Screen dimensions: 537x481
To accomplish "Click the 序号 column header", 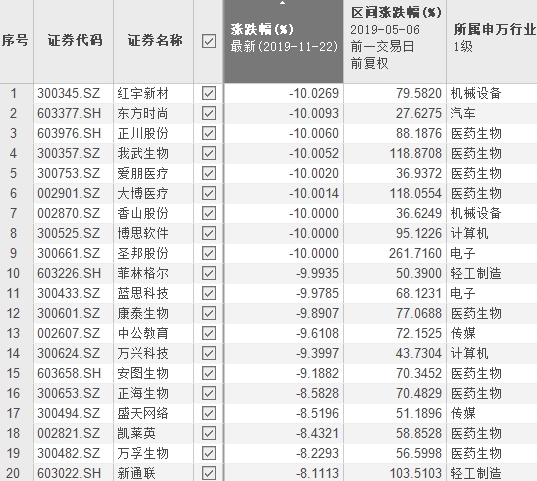I will [16, 41].
